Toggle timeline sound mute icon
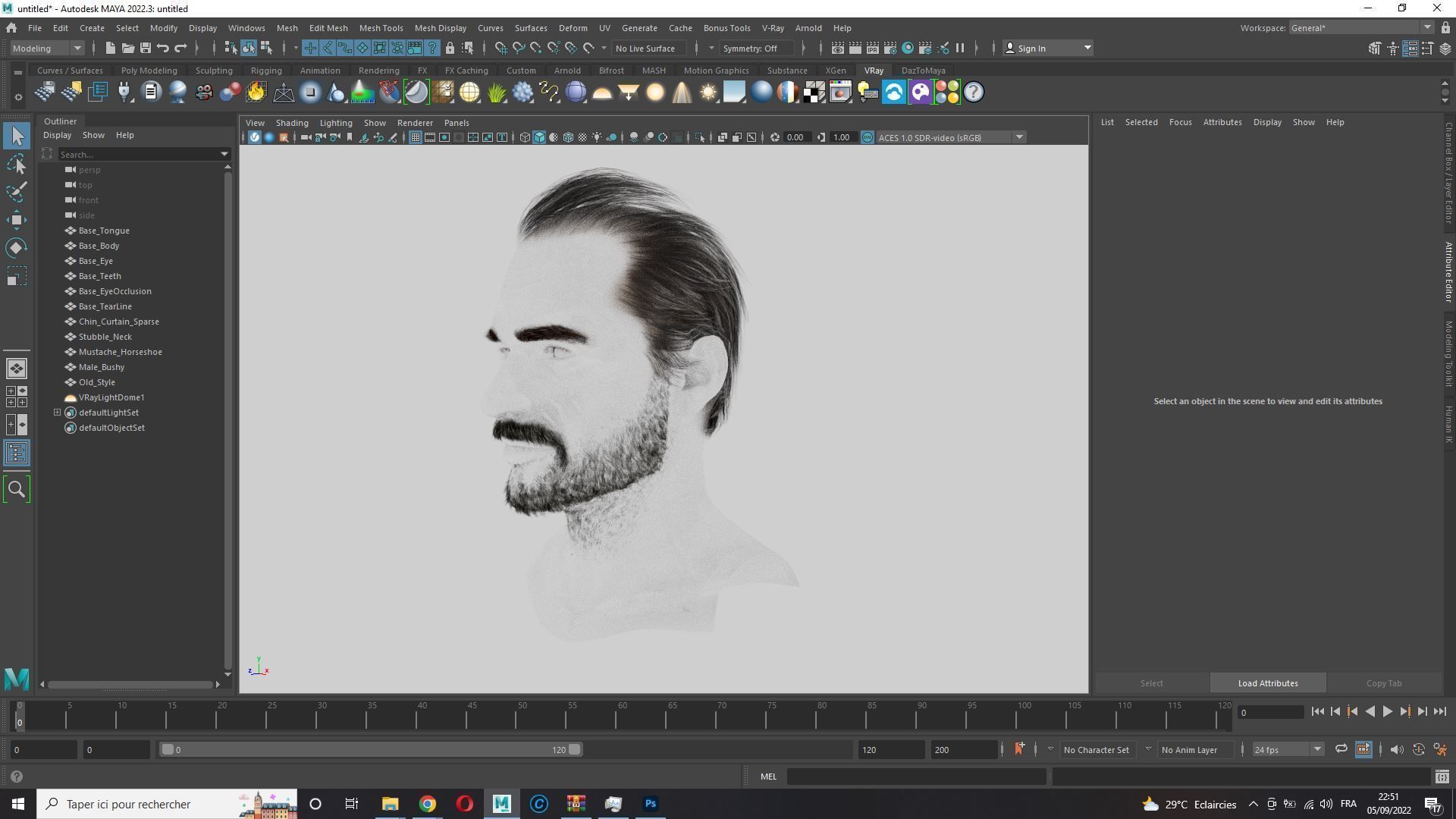 point(1396,749)
